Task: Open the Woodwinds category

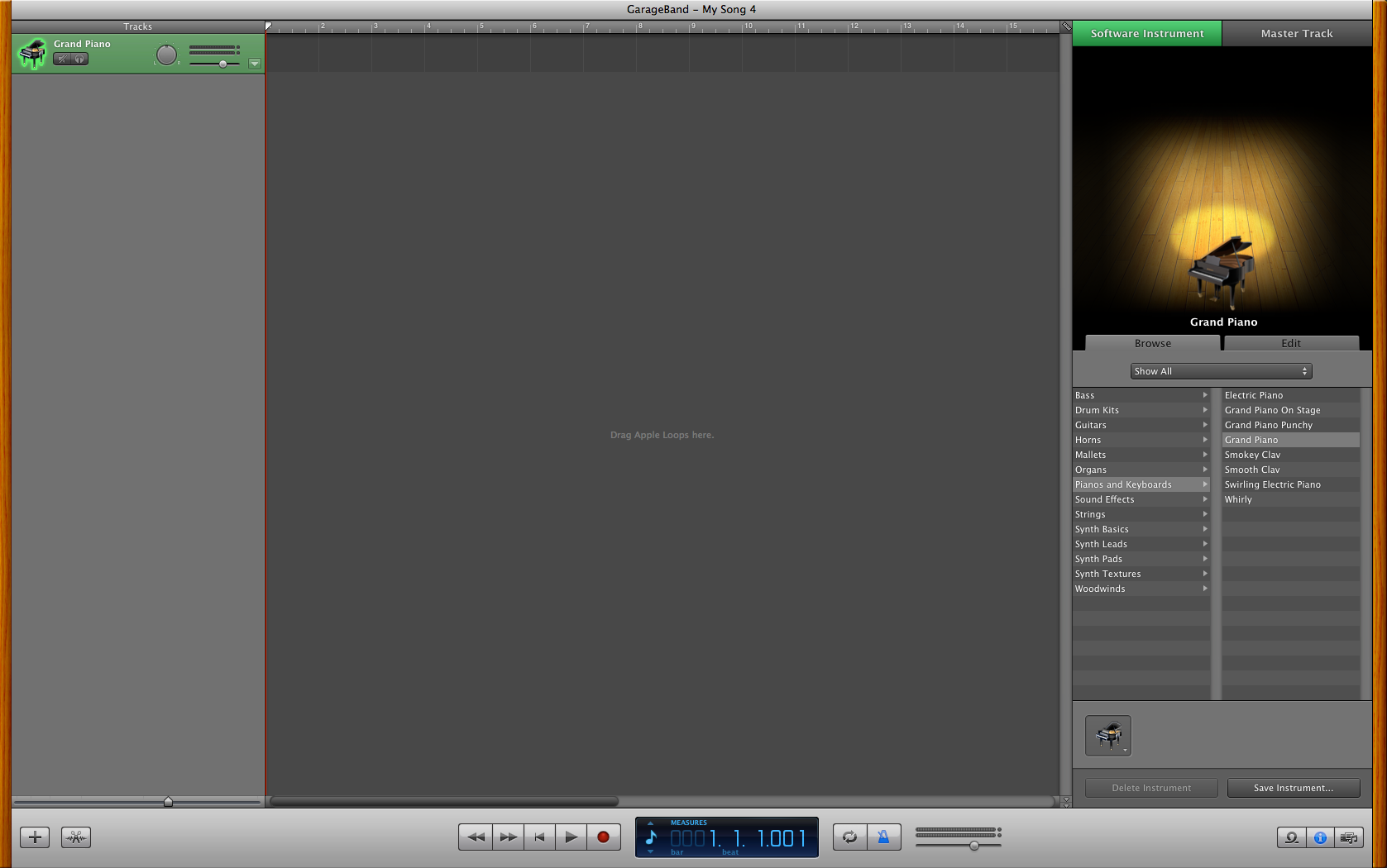Action: [x=1141, y=589]
